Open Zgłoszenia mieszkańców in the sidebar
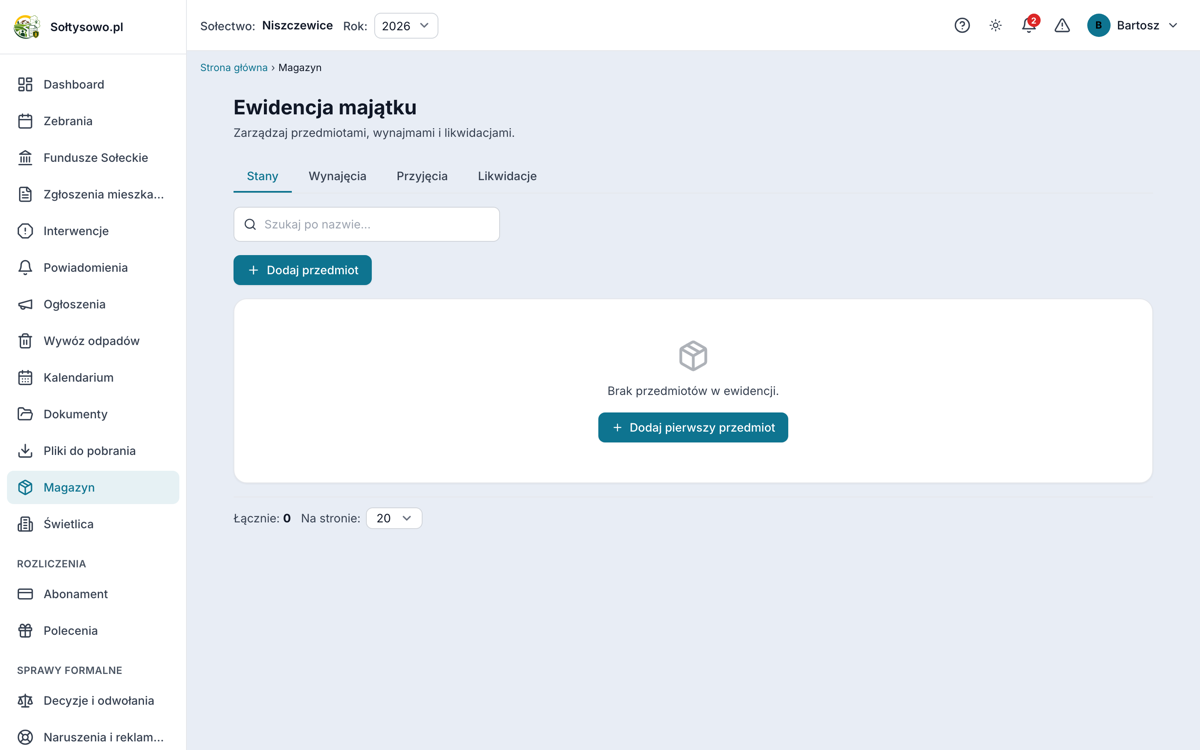This screenshot has height=750, width=1200. pyautogui.click(x=93, y=194)
